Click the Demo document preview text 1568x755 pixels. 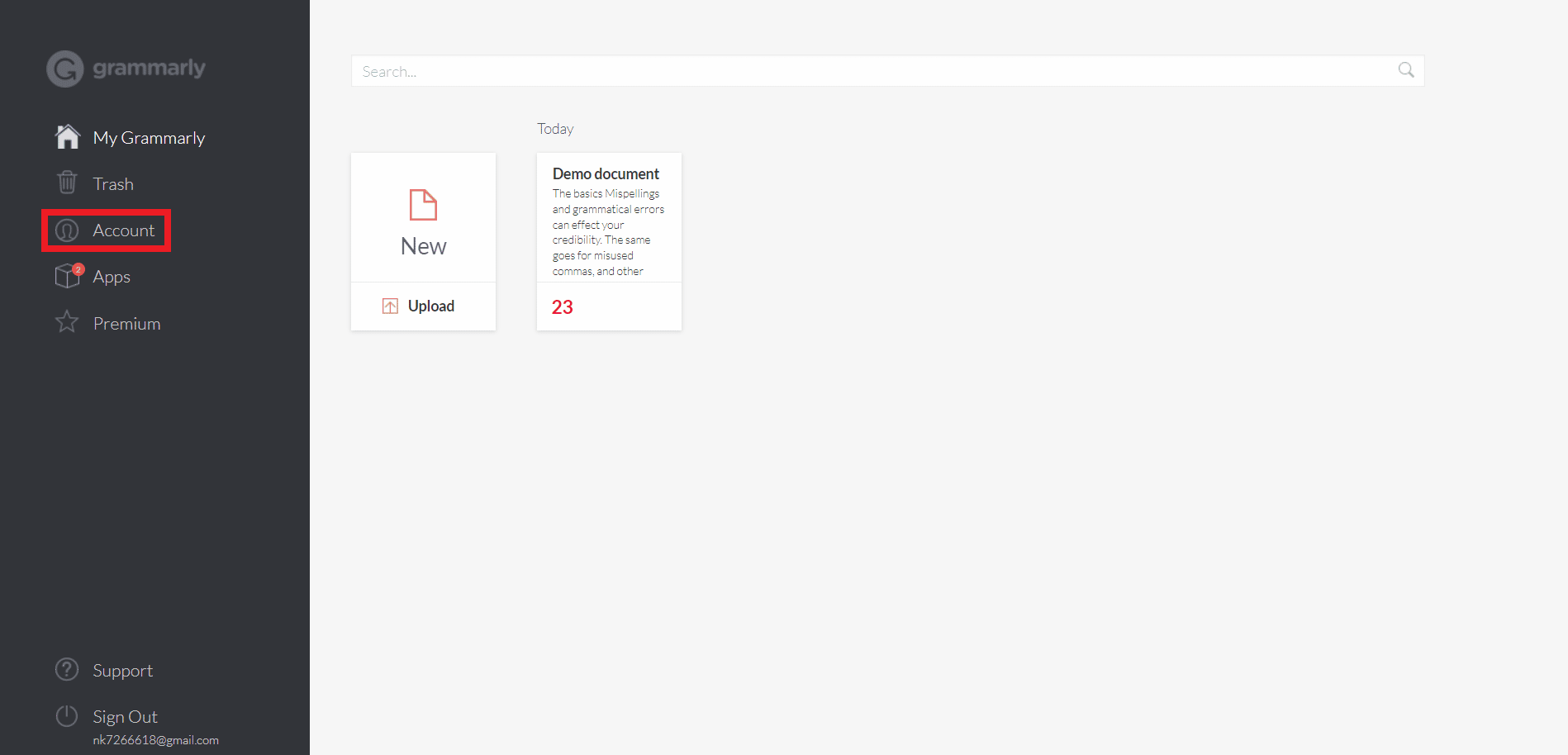[x=608, y=232]
